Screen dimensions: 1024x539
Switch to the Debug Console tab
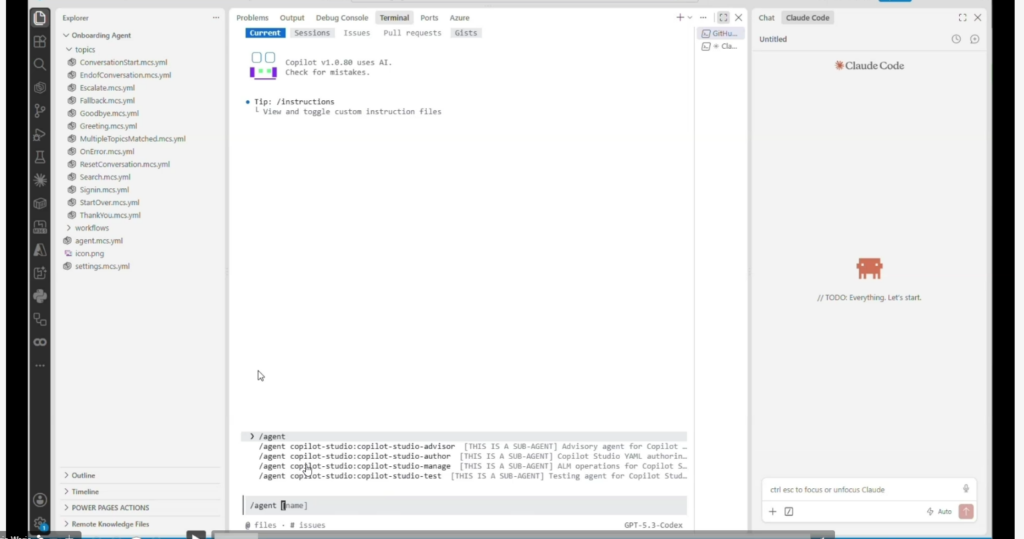click(342, 18)
